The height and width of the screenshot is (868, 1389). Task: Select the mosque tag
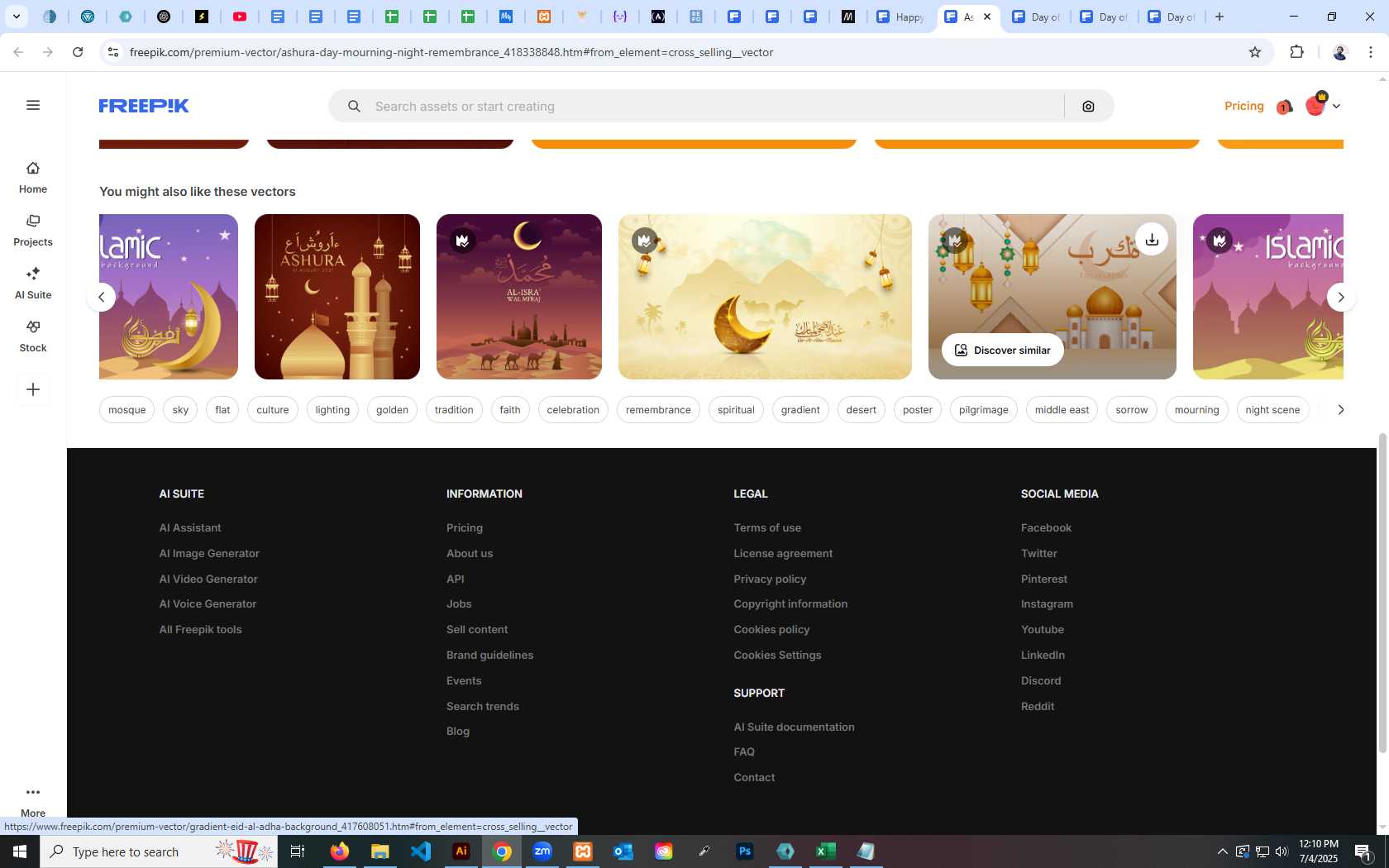click(126, 409)
